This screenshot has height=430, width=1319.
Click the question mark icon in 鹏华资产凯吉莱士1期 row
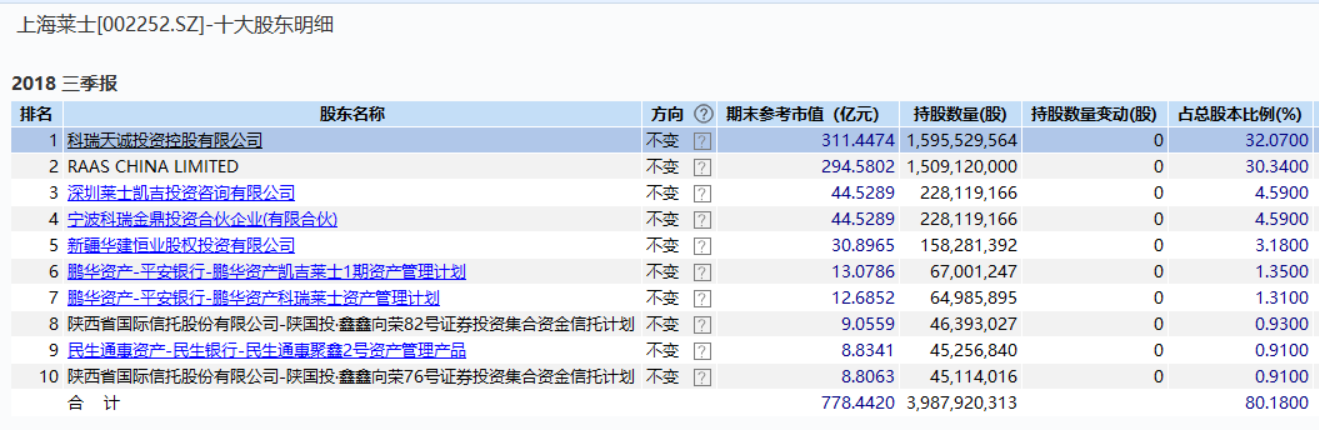(x=703, y=272)
